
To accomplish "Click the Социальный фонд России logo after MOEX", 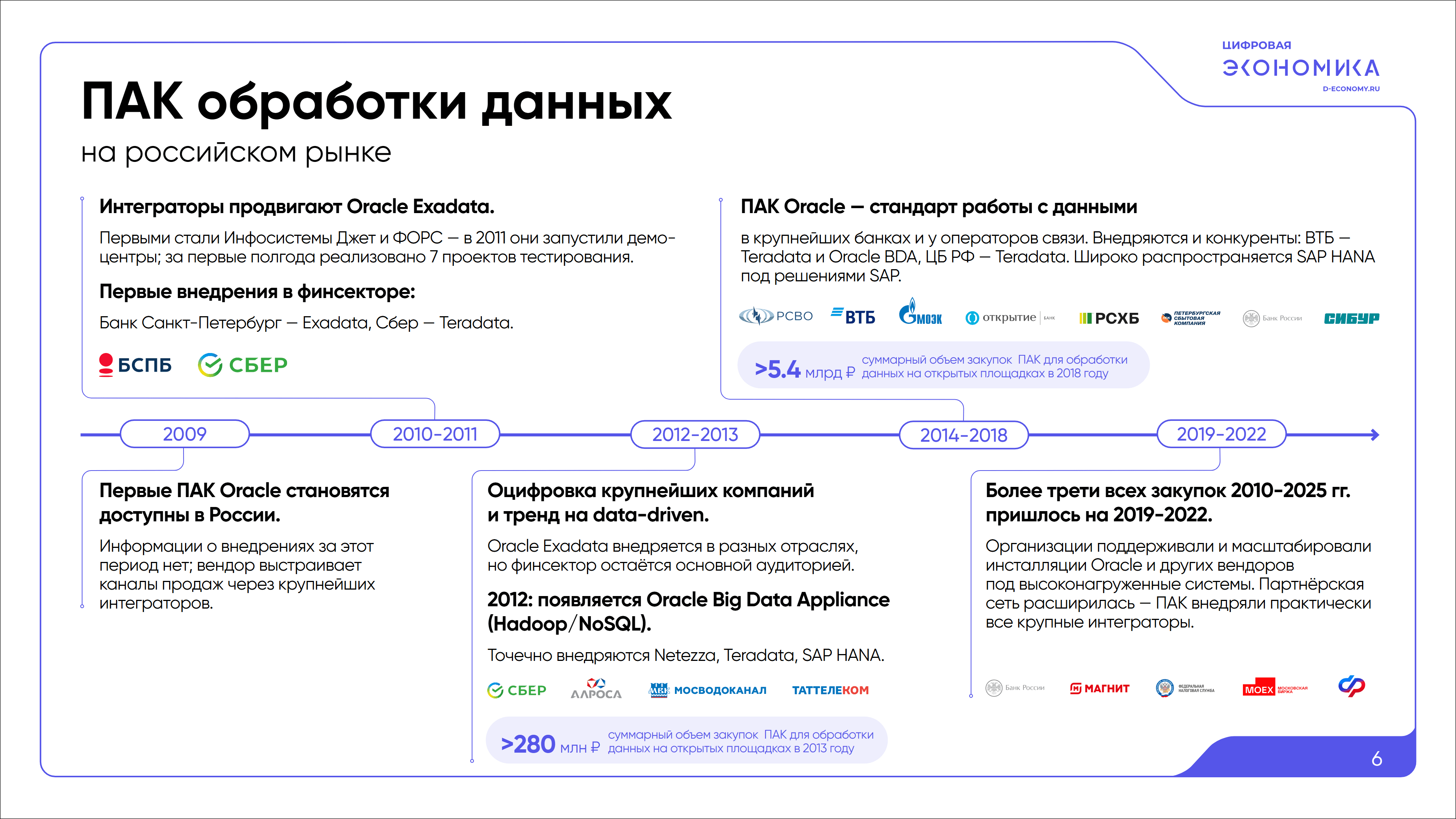I will pyautogui.click(x=1352, y=686).
